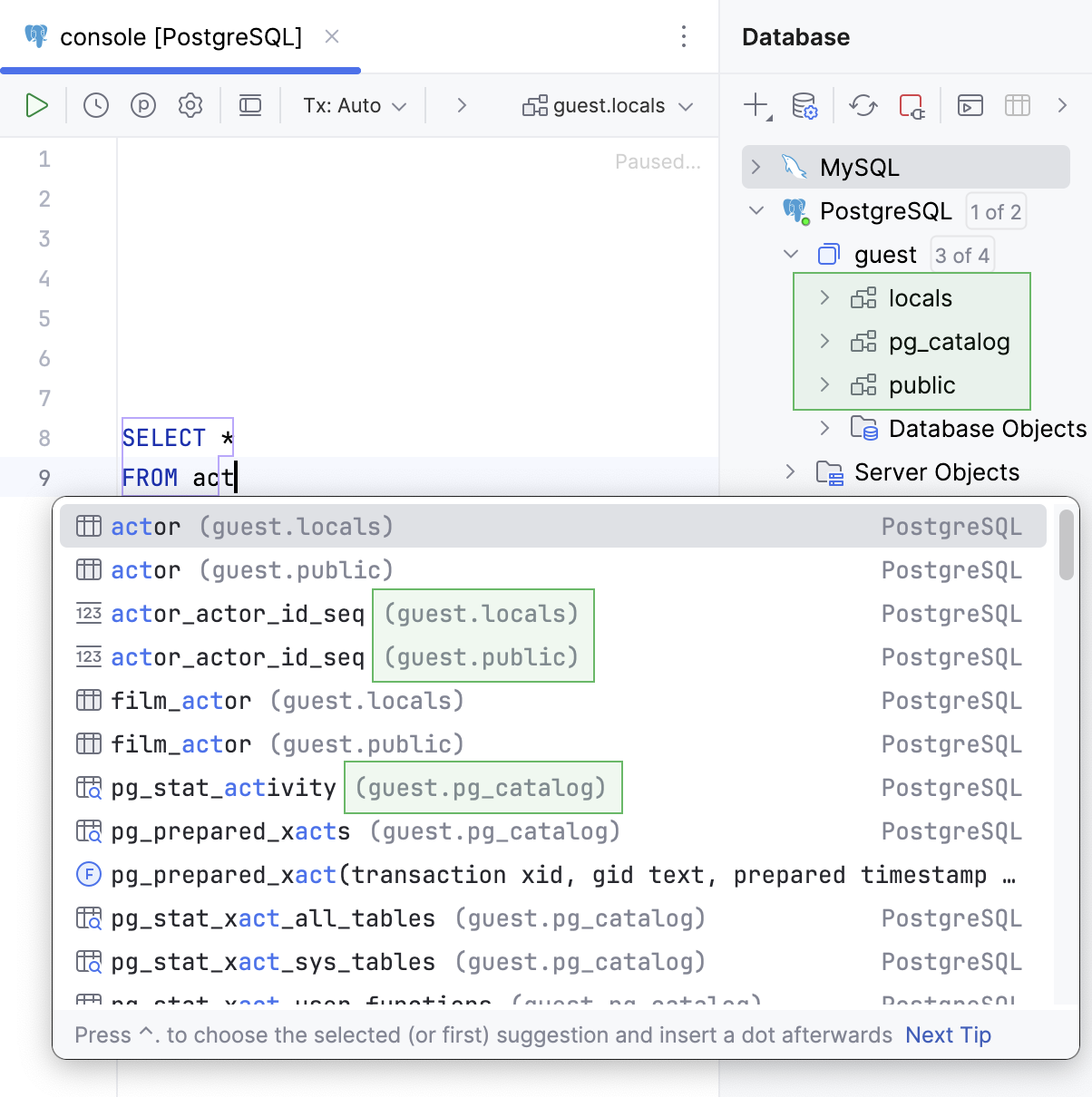The height and width of the screenshot is (1097, 1092).
Task: Select the Server Objects tree item
Action: [936, 472]
